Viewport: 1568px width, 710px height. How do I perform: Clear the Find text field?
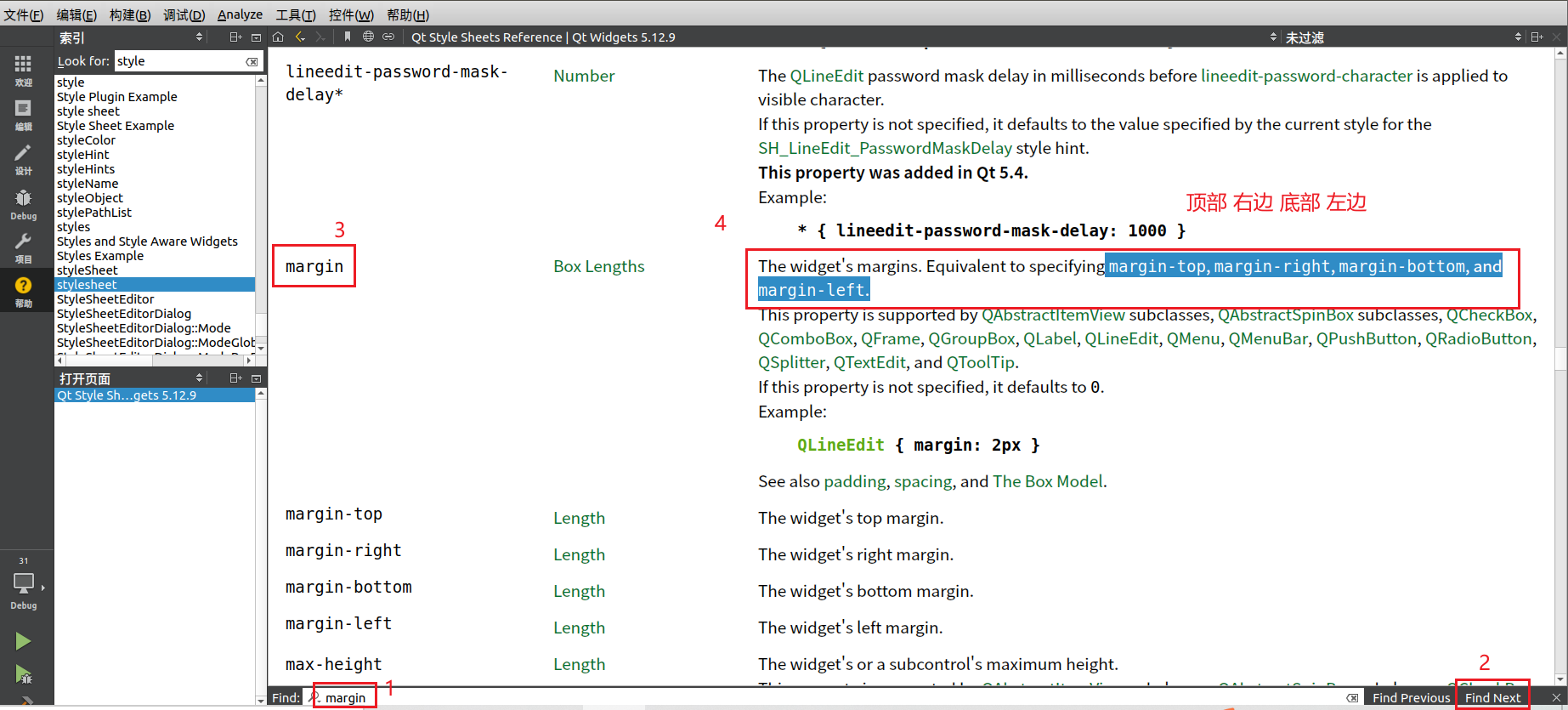point(1352,698)
